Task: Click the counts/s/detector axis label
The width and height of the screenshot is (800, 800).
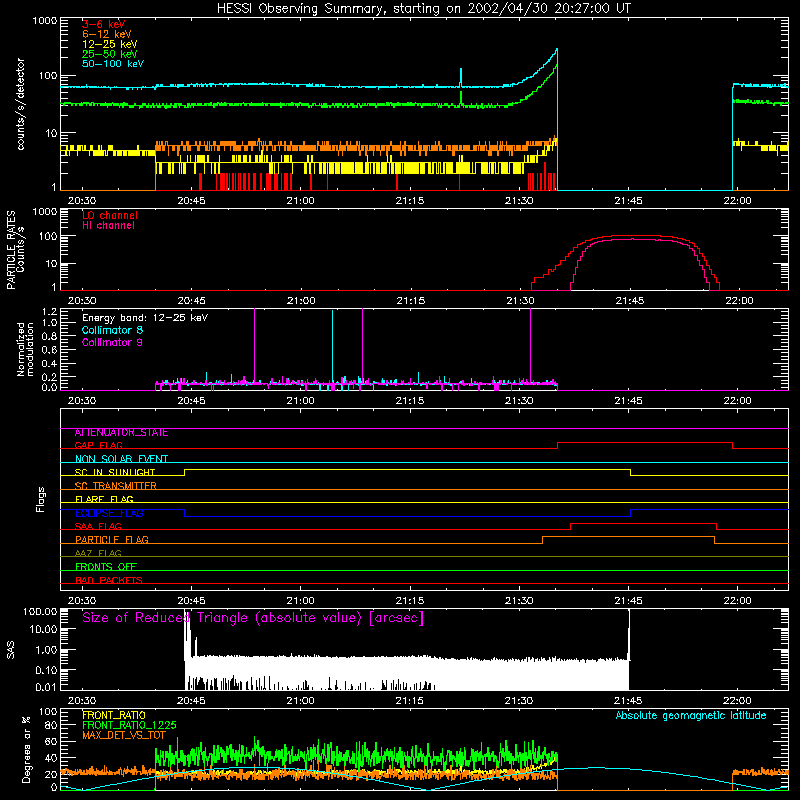Action: (20, 104)
